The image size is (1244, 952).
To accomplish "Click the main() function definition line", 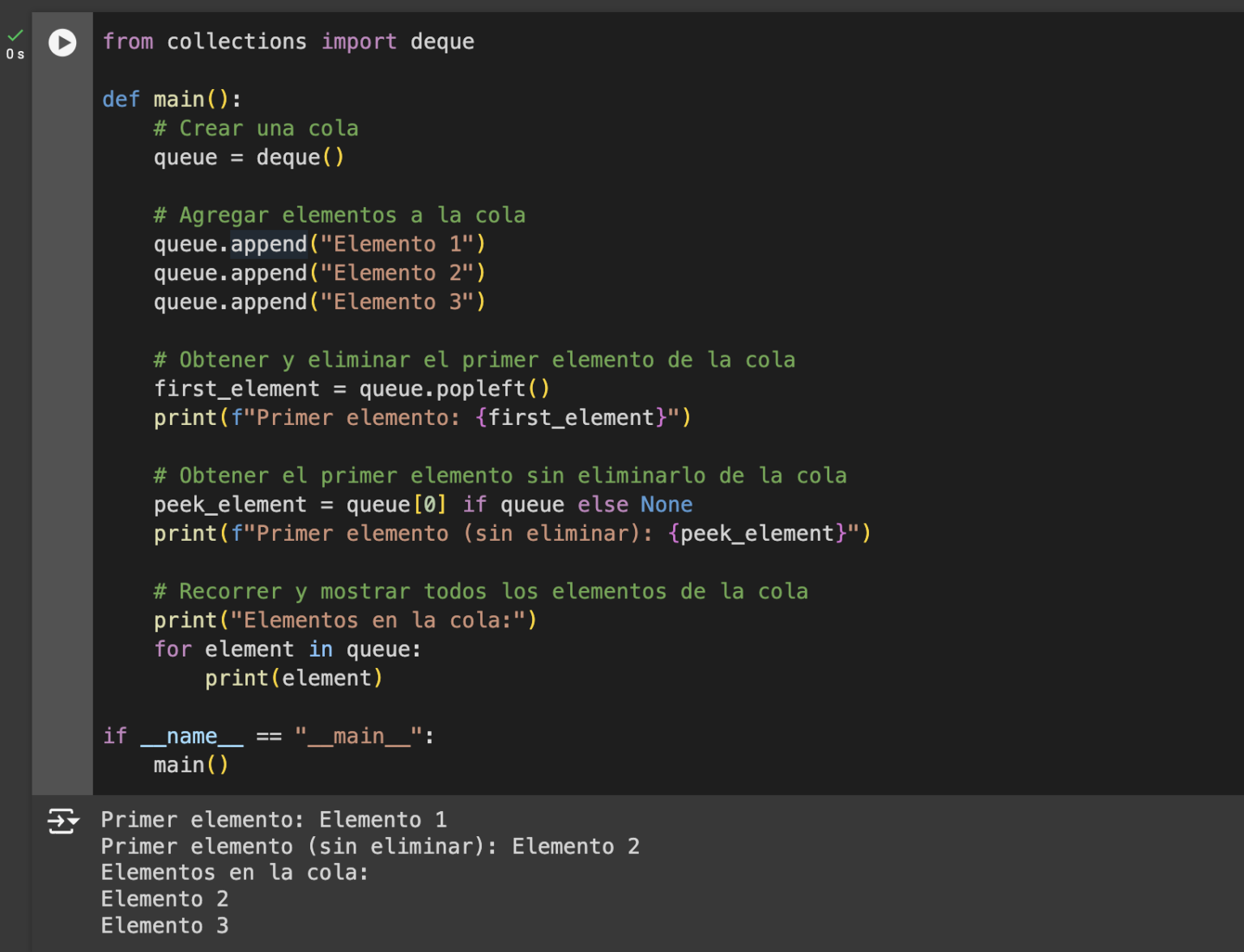I will [x=172, y=99].
